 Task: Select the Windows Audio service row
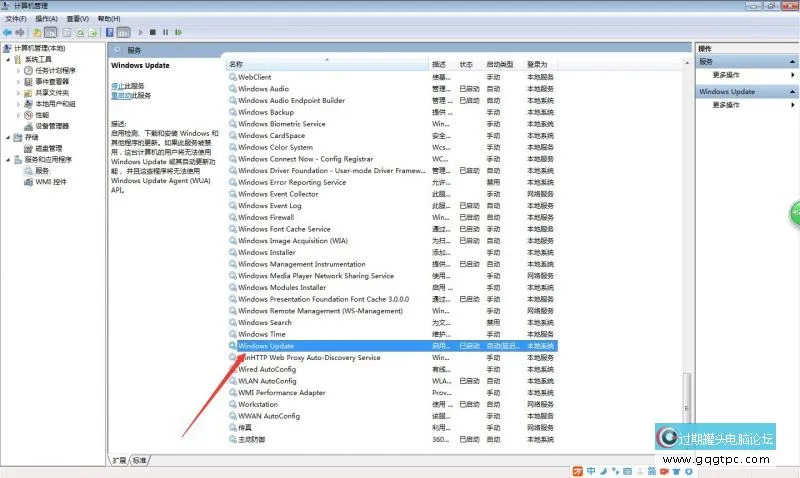click(392, 89)
